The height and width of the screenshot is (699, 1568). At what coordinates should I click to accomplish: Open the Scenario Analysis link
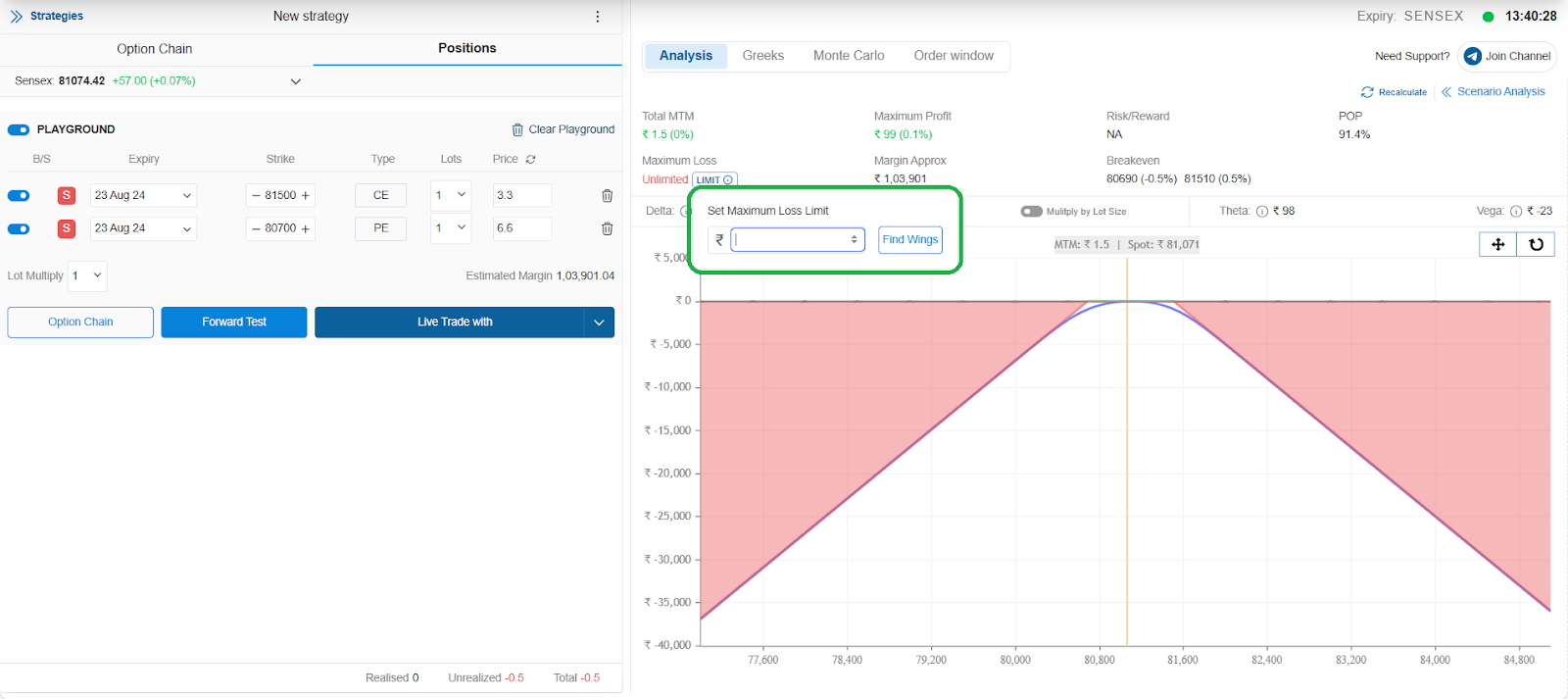[1500, 92]
